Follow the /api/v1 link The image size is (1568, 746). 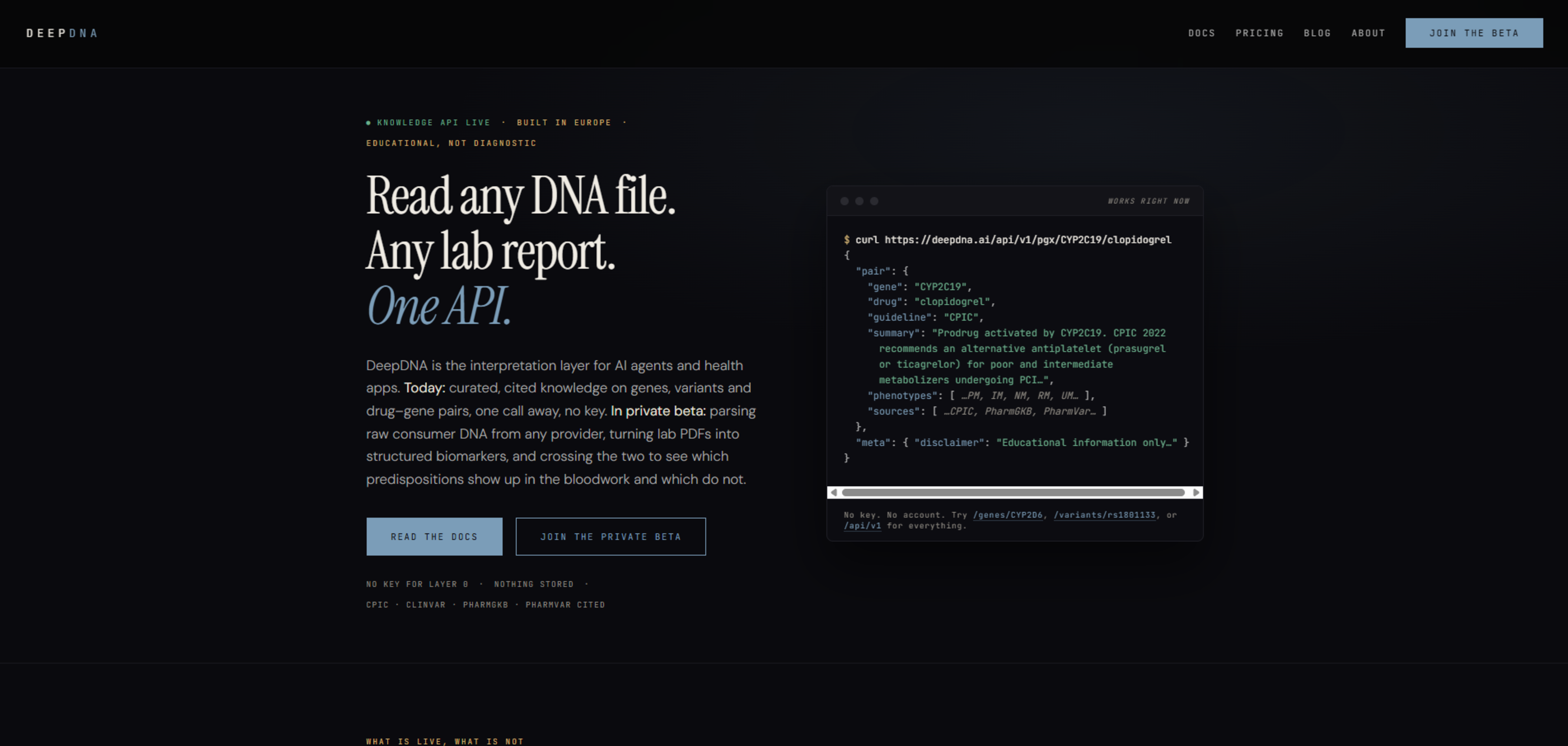coord(862,525)
